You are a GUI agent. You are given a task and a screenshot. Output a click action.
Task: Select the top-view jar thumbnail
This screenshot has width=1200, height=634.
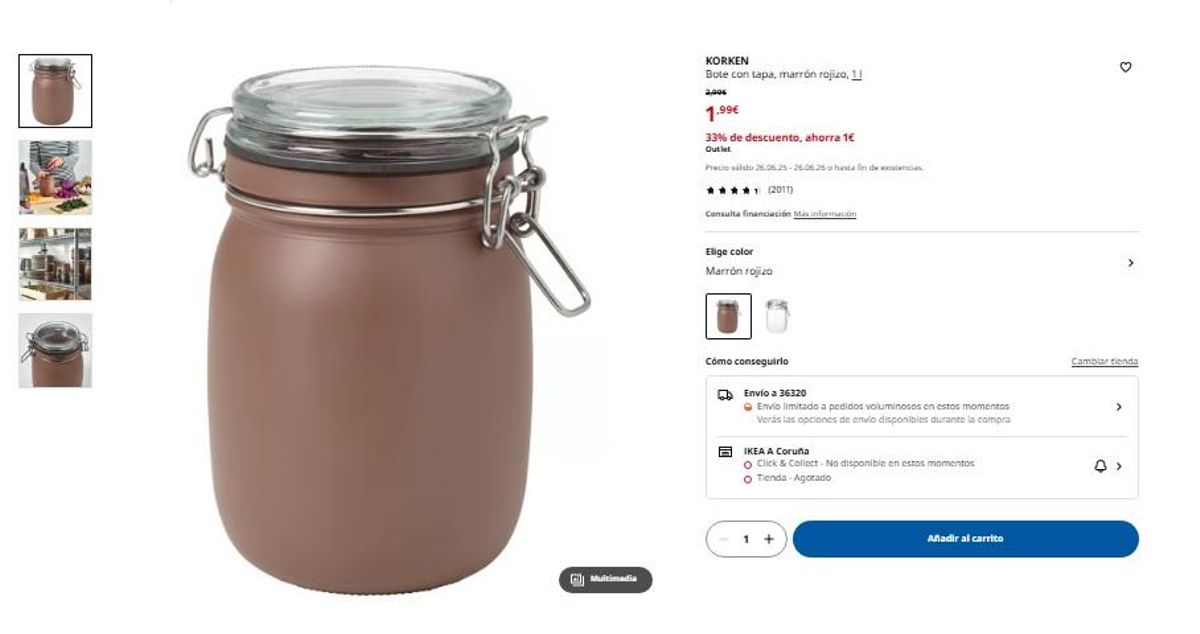tap(55, 350)
